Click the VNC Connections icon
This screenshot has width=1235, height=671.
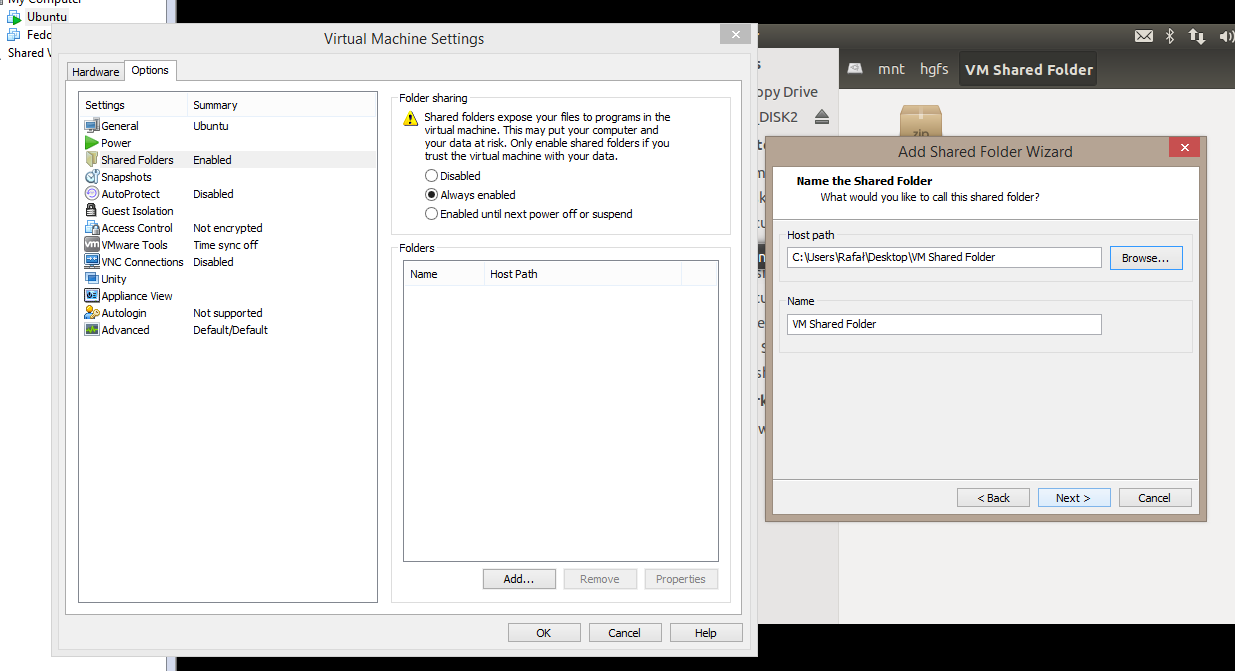point(91,262)
